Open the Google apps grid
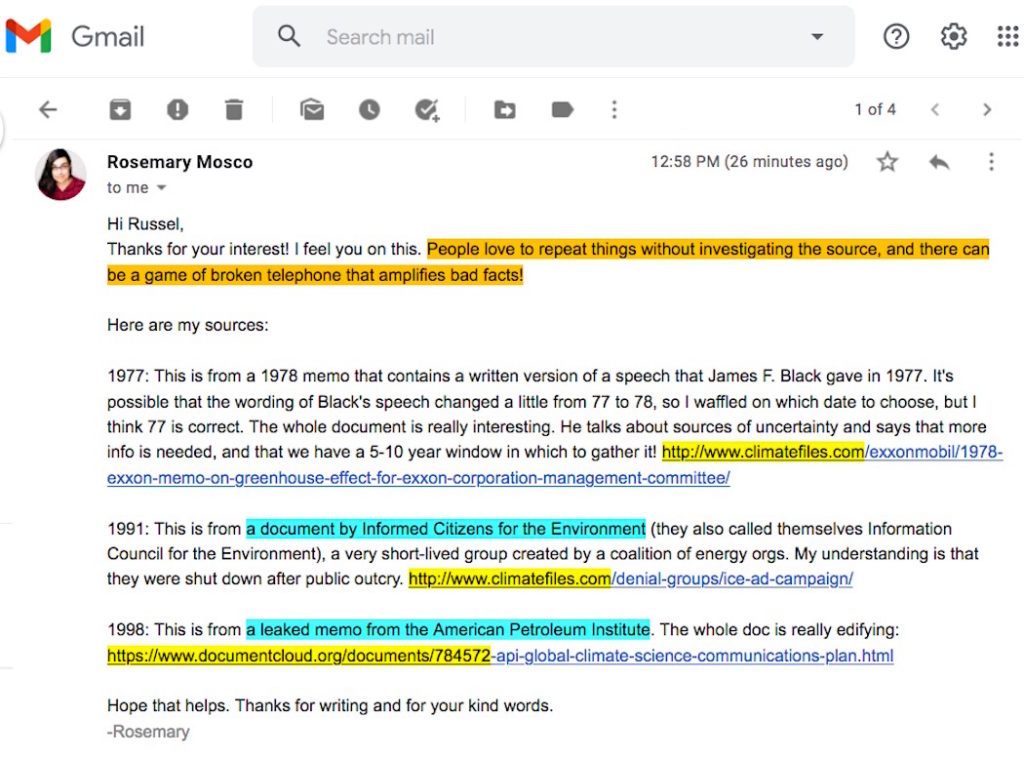 (1007, 37)
